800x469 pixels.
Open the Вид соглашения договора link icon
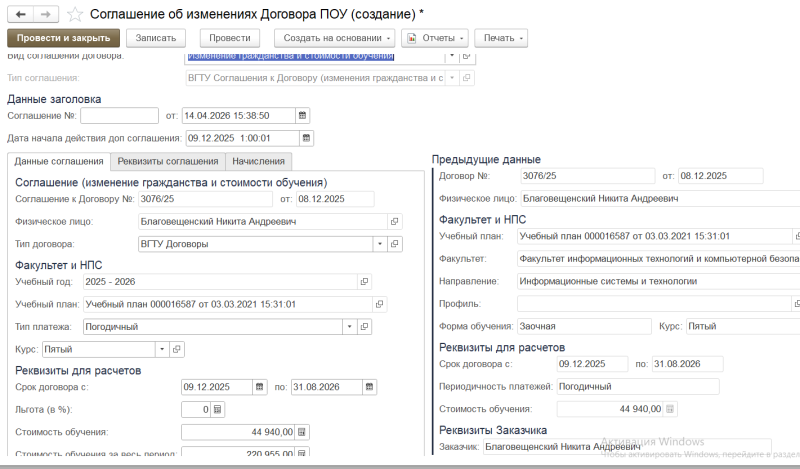tap(466, 56)
